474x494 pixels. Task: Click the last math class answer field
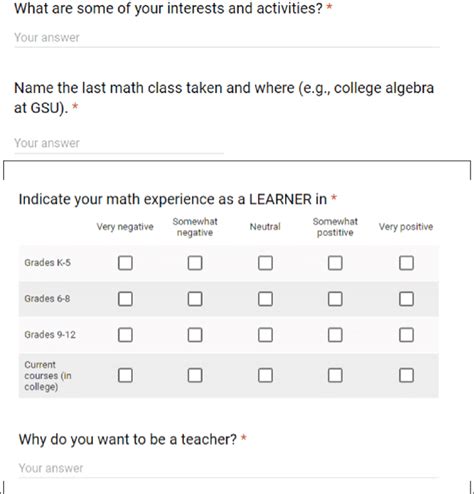coord(119,144)
